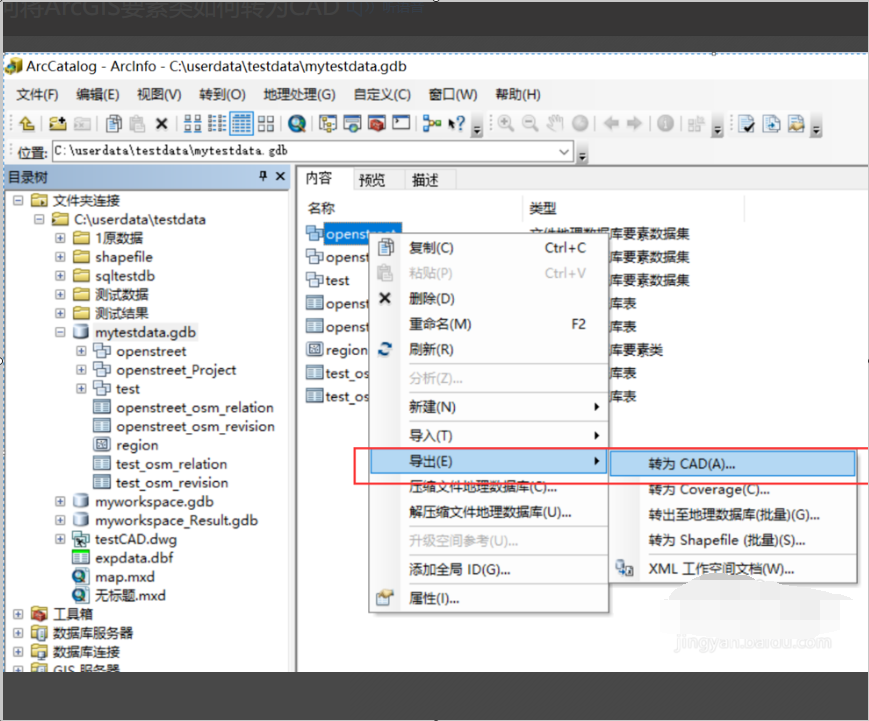Open the Search window icon
Screen dimensions: 869x721
(352, 123)
